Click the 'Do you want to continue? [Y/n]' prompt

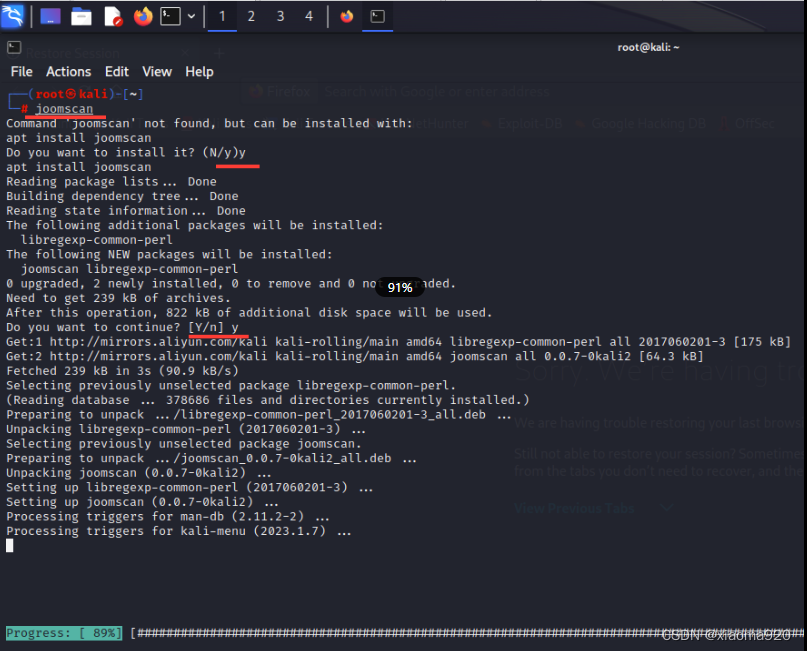122,327
